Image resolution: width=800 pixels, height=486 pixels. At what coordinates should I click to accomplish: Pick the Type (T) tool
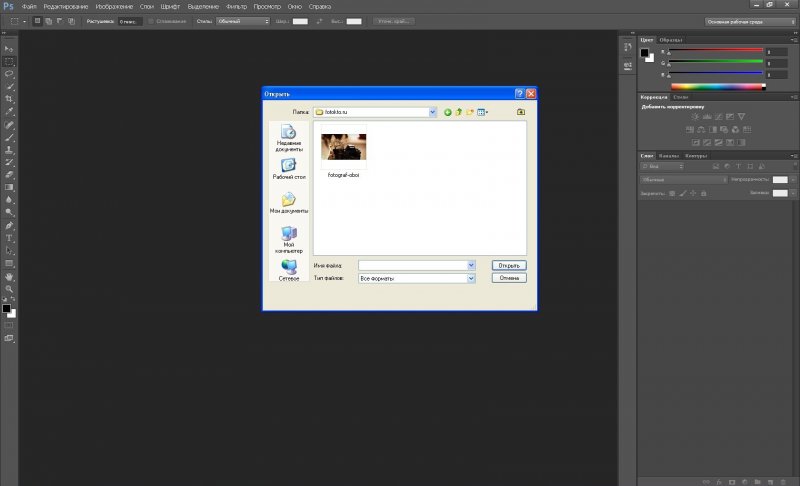click(x=10, y=238)
